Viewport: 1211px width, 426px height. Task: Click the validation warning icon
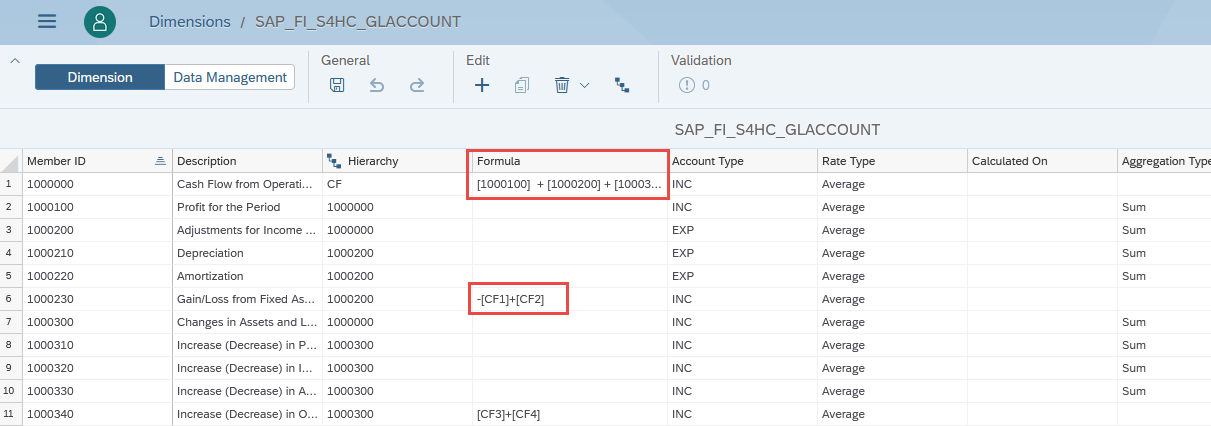(x=687, y=86)
